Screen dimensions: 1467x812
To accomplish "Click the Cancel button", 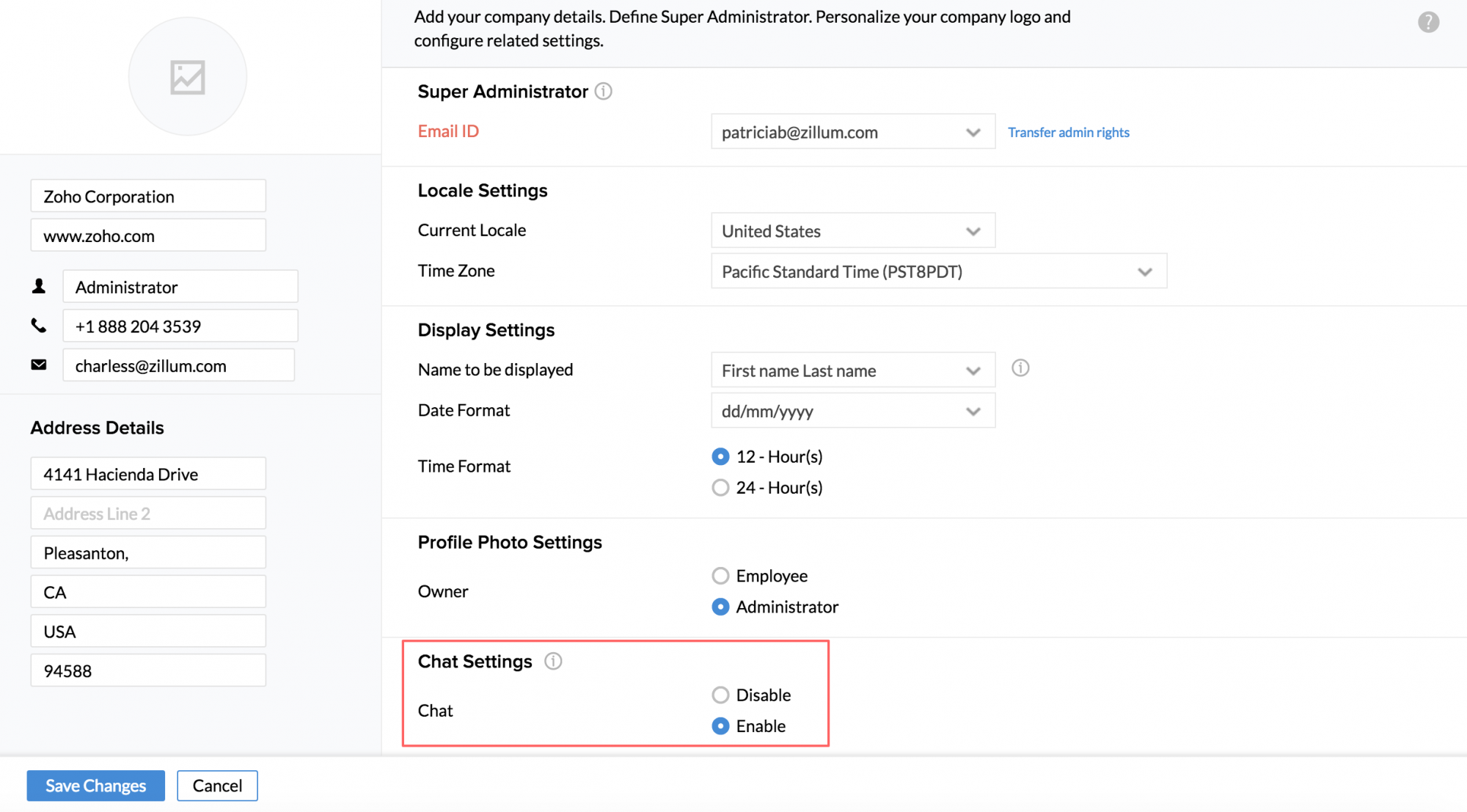I will 217,786.
